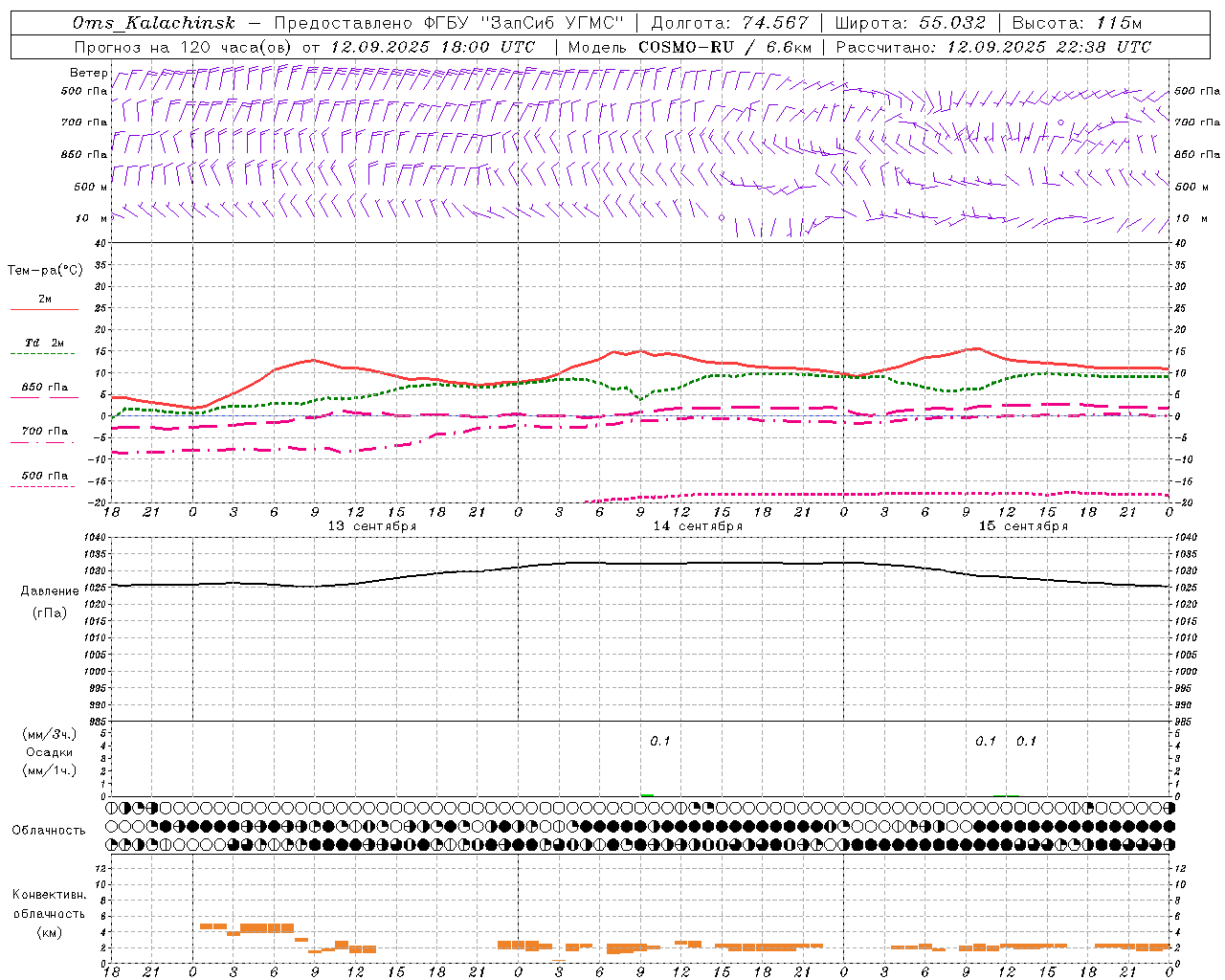The width and height of the screenshot is (1225, 980).
Task: Click right-side '10 м' wind level label
Action: click(1191, 218)
